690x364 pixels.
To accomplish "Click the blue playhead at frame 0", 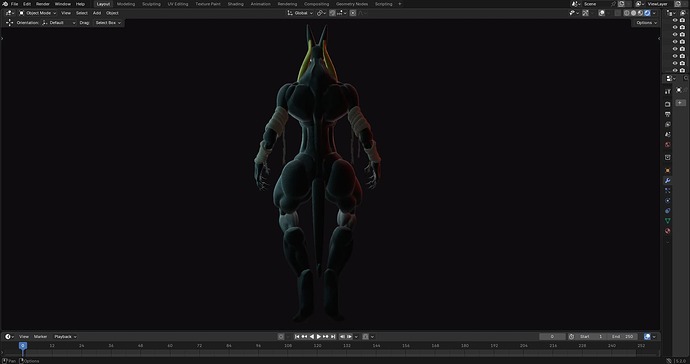I will tap(23, 346).
